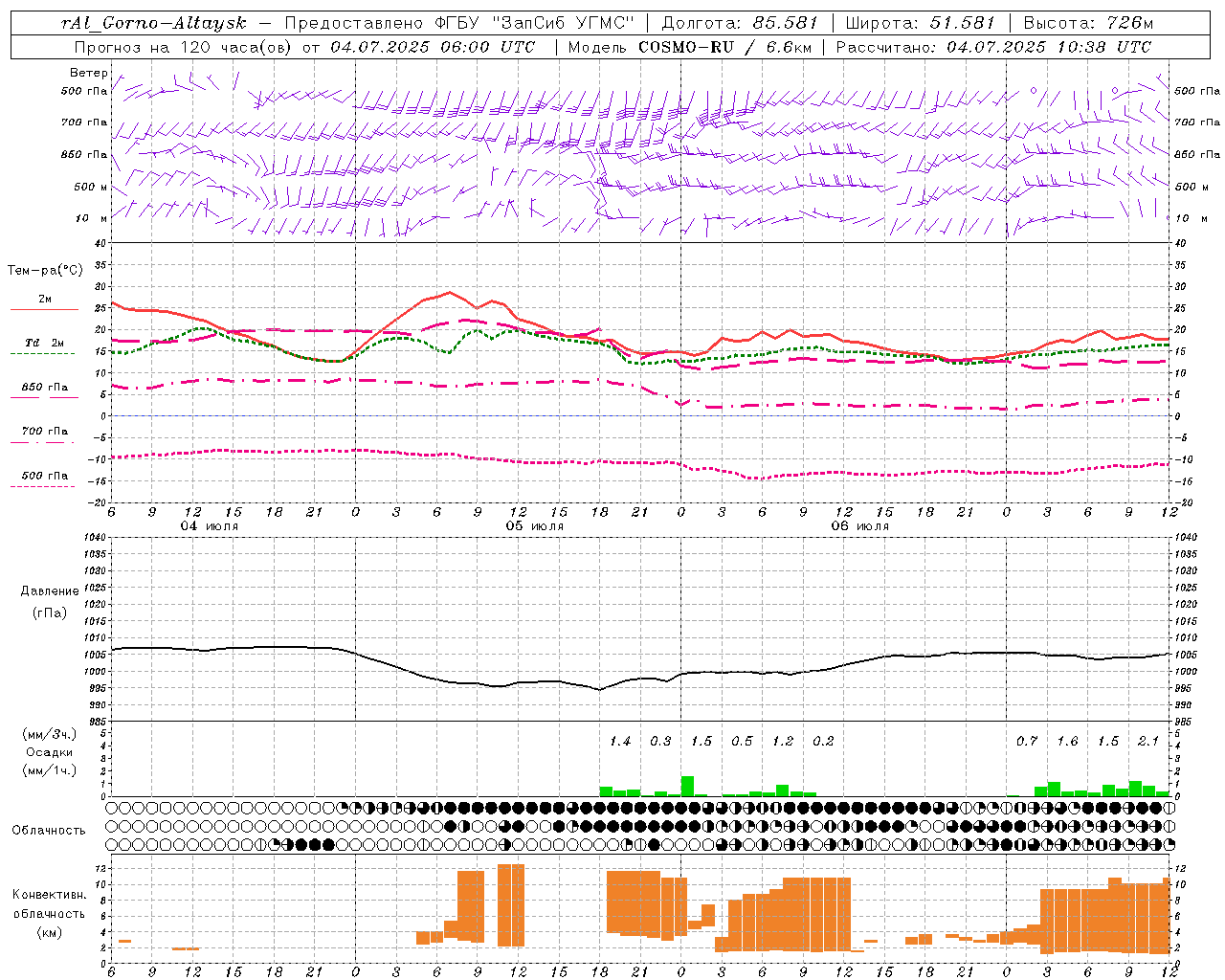
Task: Click the (мм/3ч.) unit label
Action: click(50, 734)
